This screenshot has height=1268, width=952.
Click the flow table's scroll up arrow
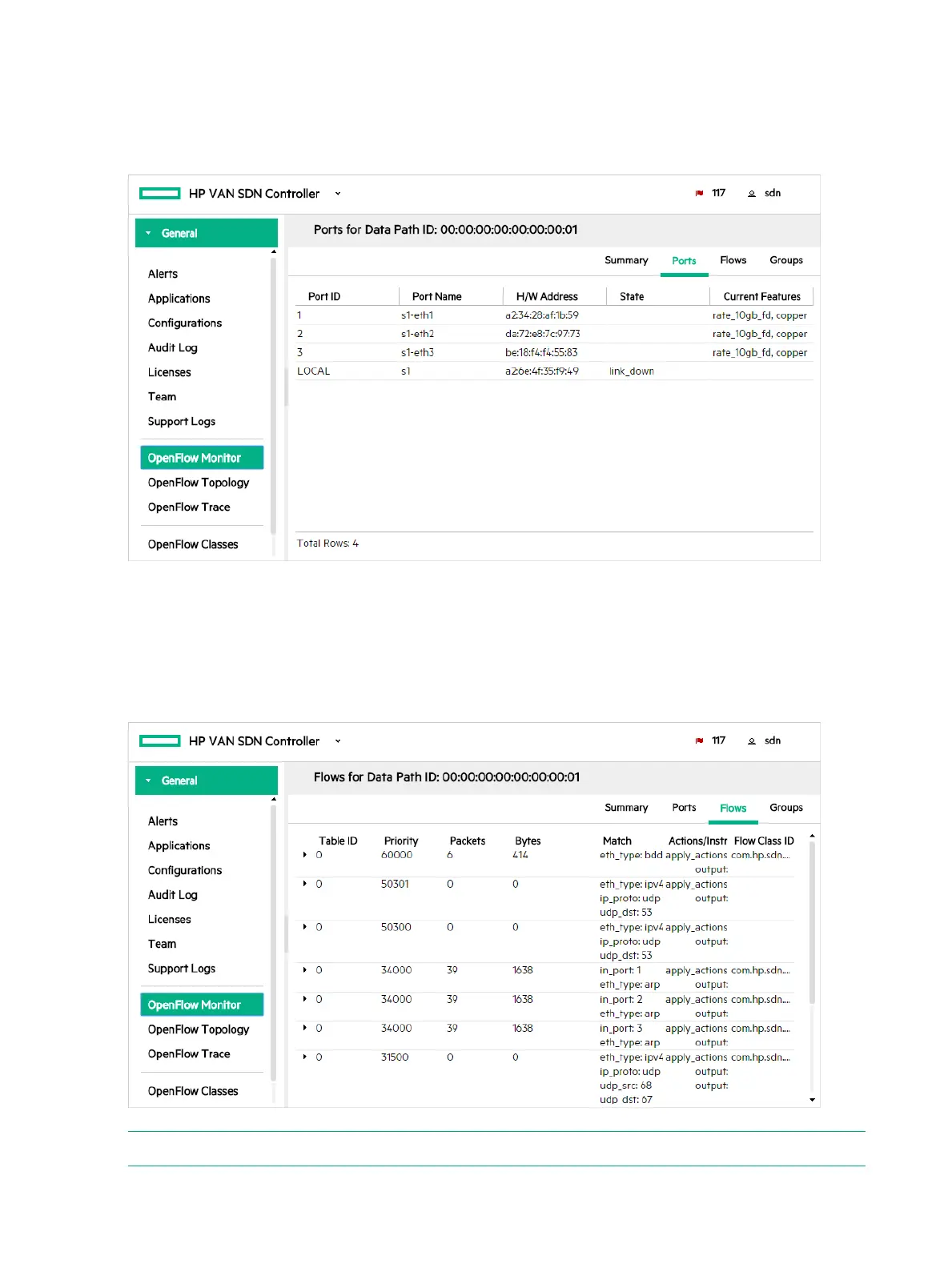point(812,836)
